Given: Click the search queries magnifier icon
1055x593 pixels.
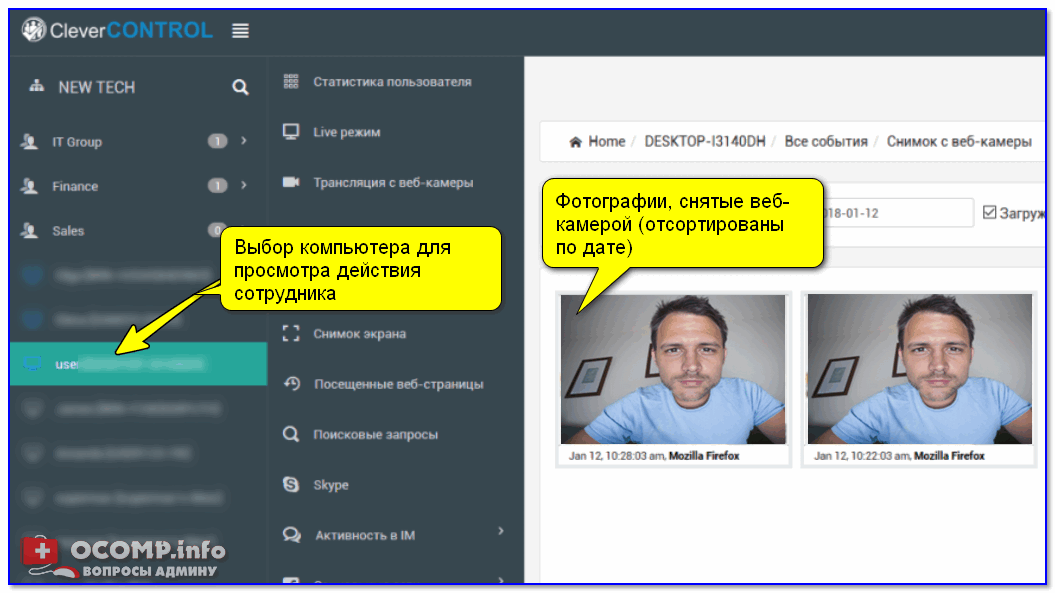Looking at the screenshot, I should click(x=291, y=435).
